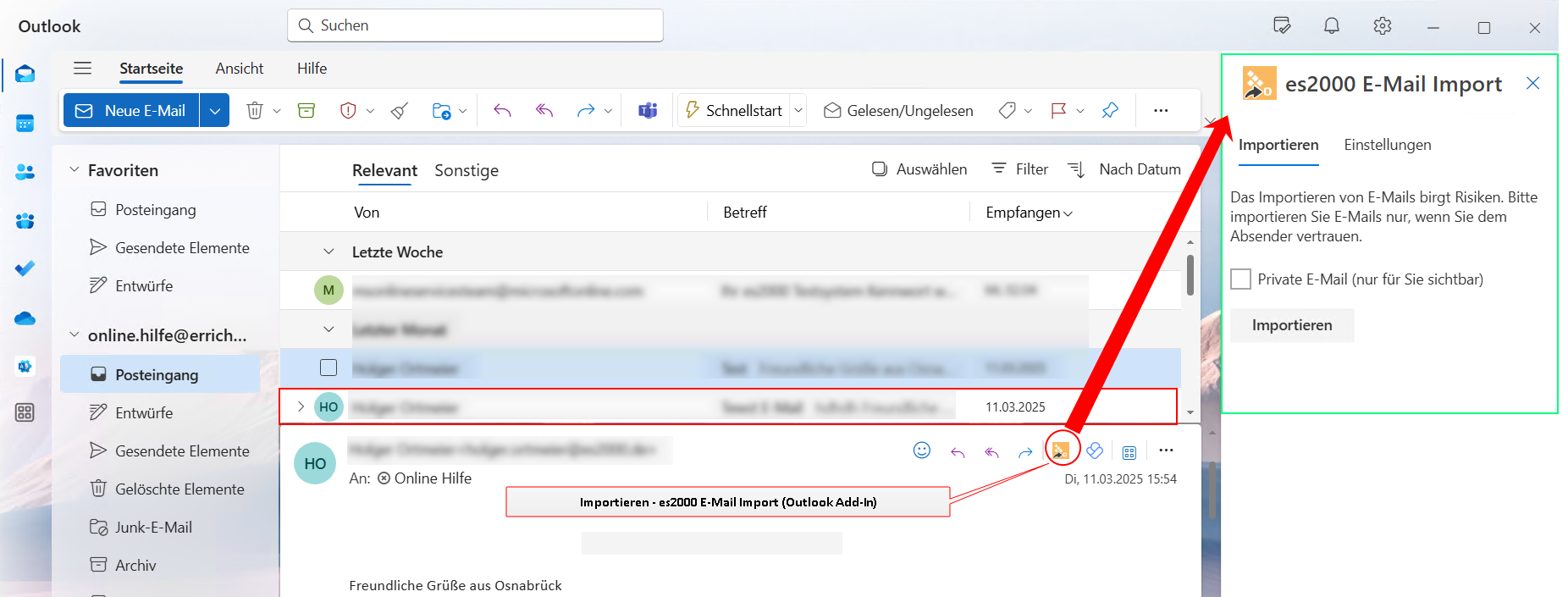Open the Schnellstart dropdown arrow
This screenshot has height=597, width=1568.
(x=798, y=111)
